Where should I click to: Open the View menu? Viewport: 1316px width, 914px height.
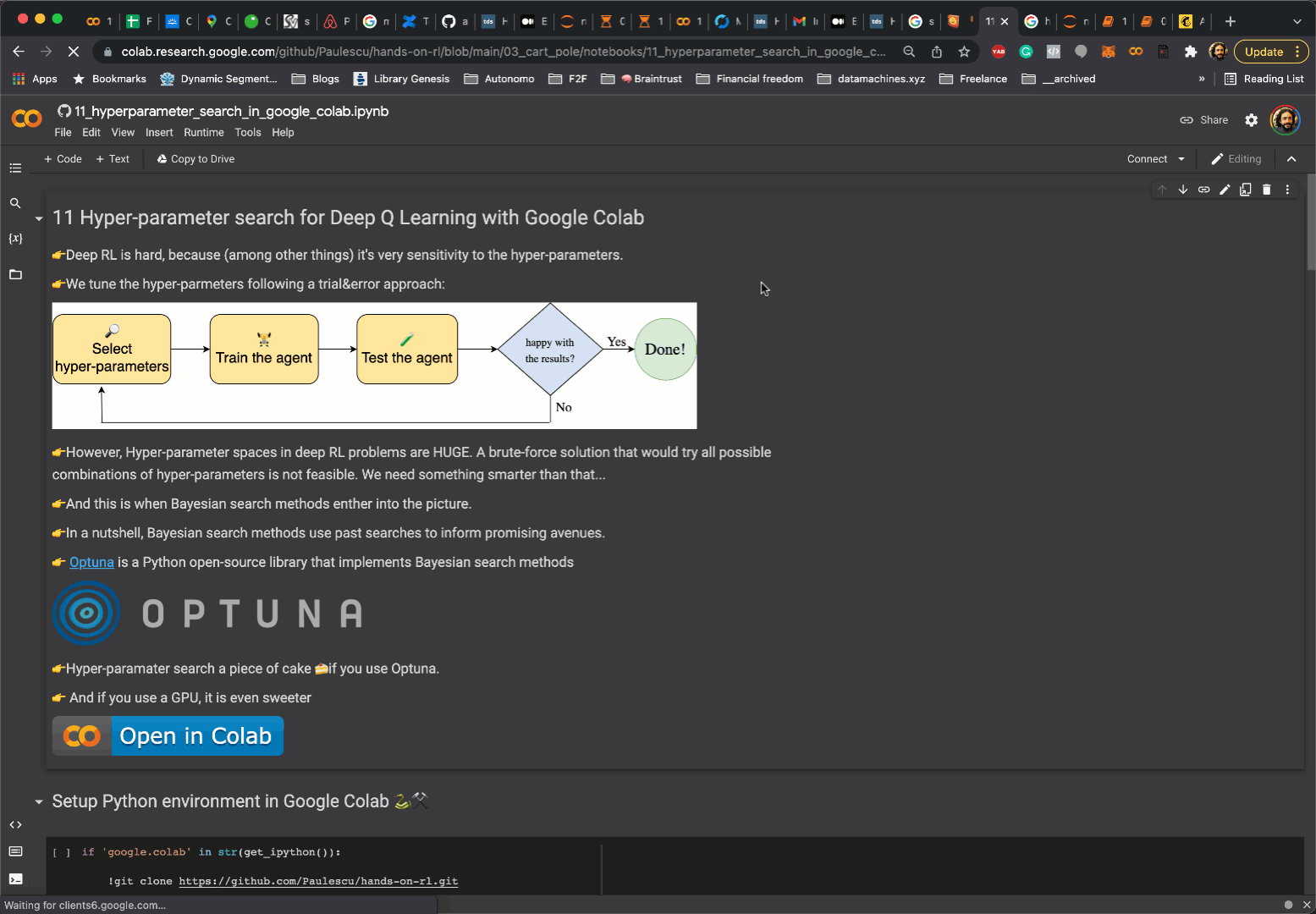tap(123, 133)
